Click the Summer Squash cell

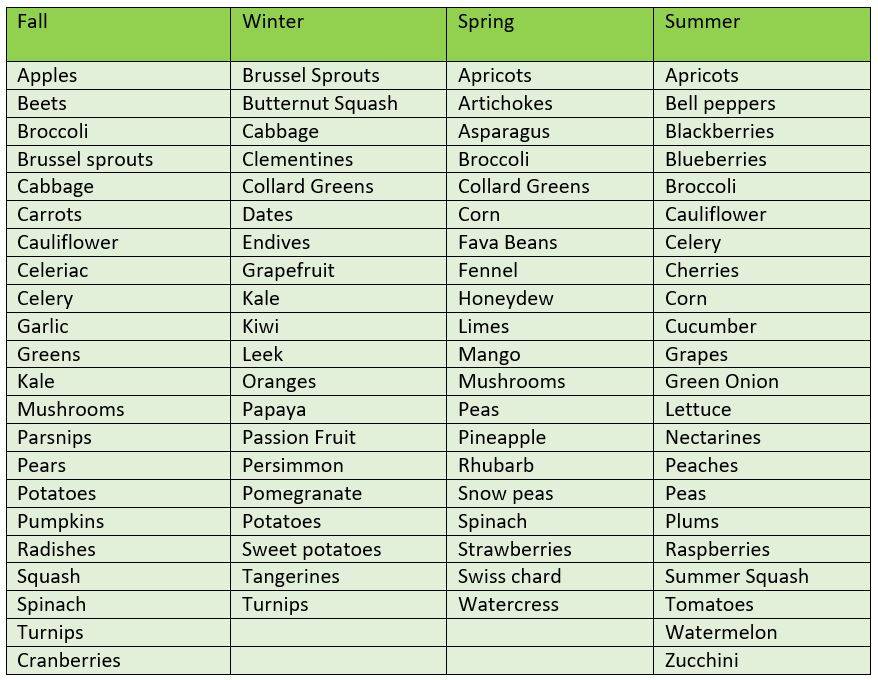(x=762, y=576)
